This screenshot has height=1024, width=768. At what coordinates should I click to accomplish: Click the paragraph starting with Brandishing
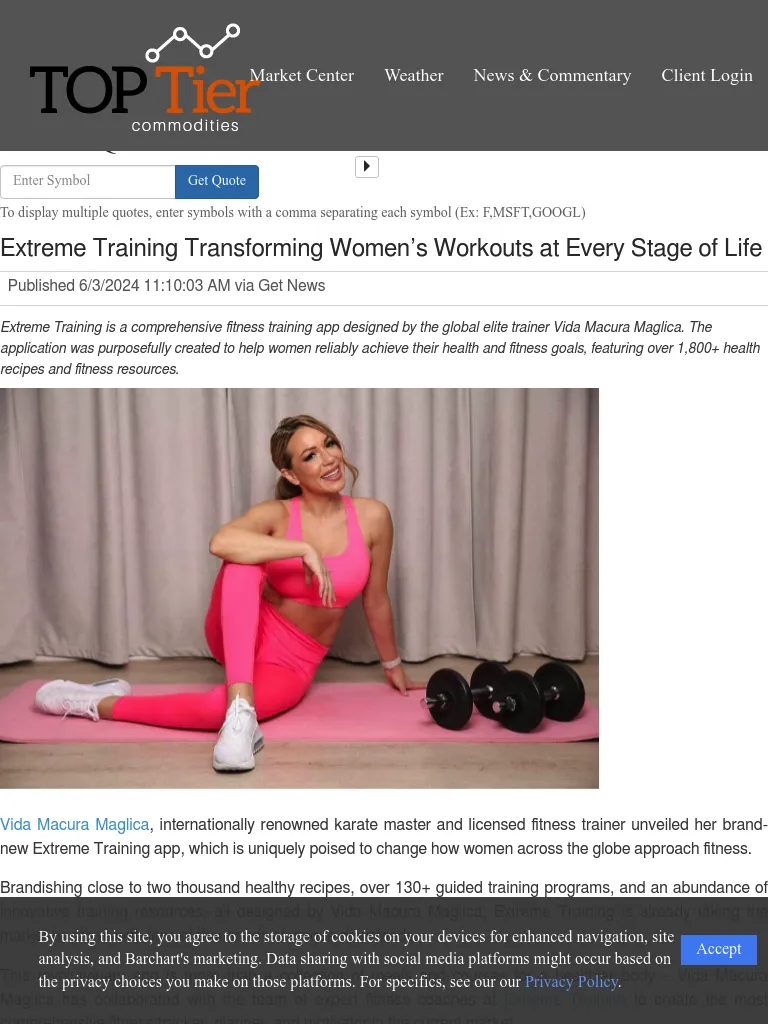click(x=384, y=912)
